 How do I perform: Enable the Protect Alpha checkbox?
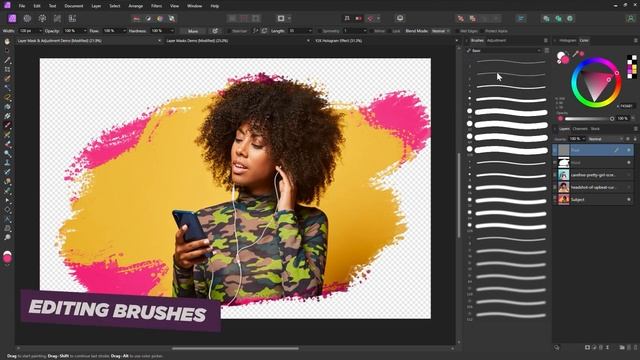click(482, 31)
